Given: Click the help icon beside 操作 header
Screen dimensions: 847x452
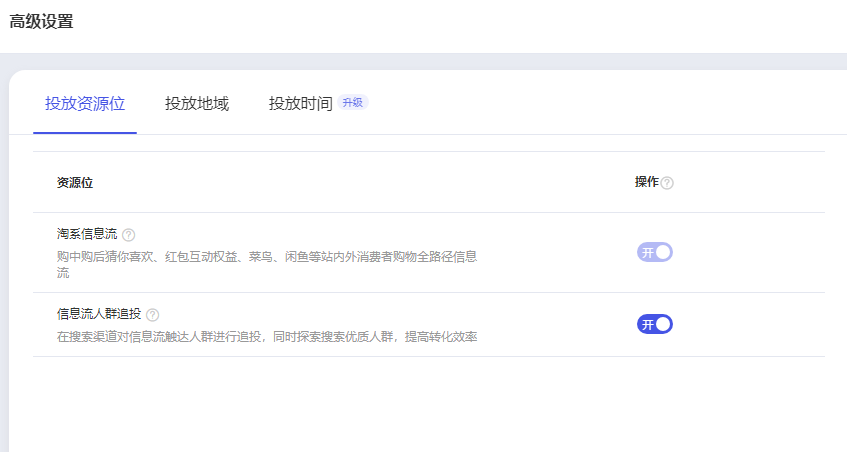Looking at the screenshot, I should 667,183.
